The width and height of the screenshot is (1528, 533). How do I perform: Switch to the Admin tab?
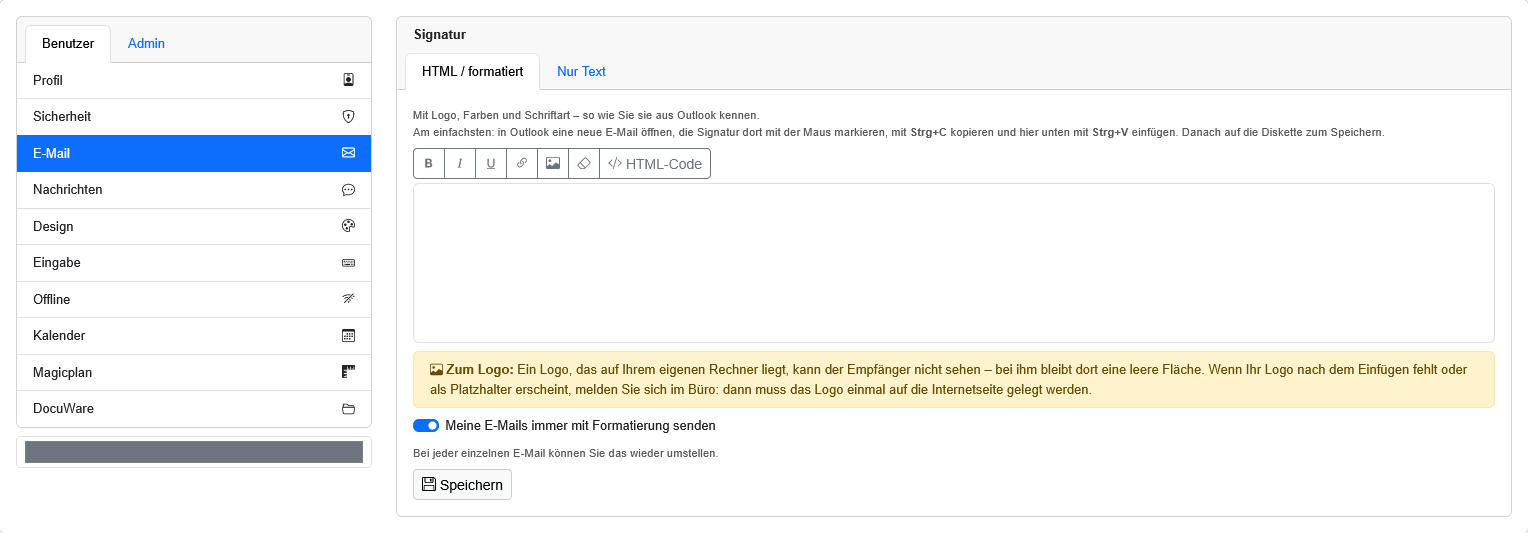click(146, 43)
